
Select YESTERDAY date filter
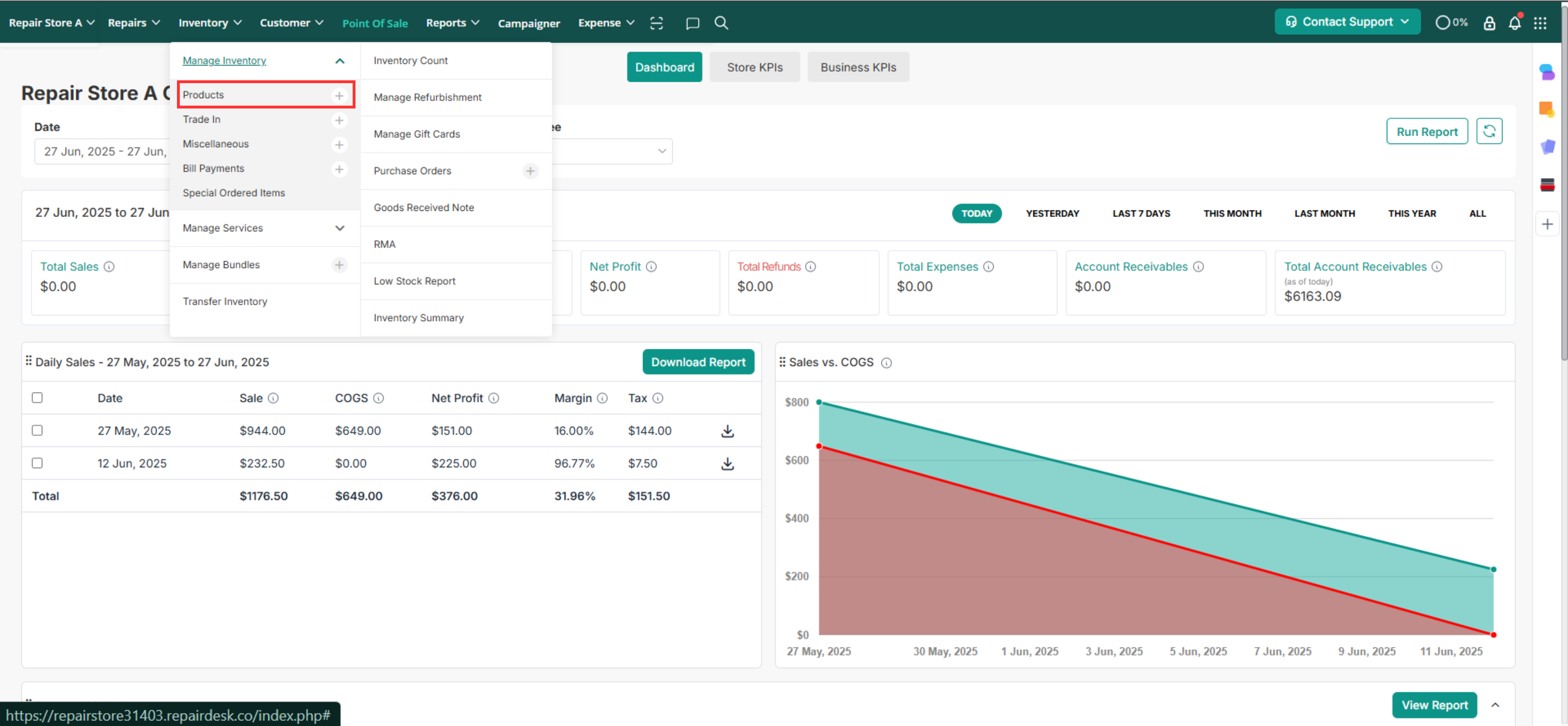(1052, 214)
